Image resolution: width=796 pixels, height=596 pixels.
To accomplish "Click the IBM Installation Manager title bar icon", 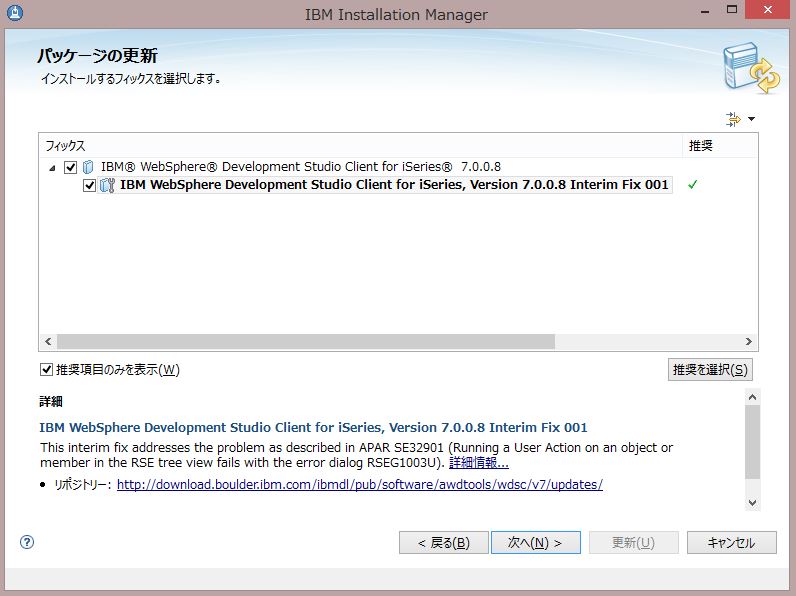I will (x=15, y=13).
